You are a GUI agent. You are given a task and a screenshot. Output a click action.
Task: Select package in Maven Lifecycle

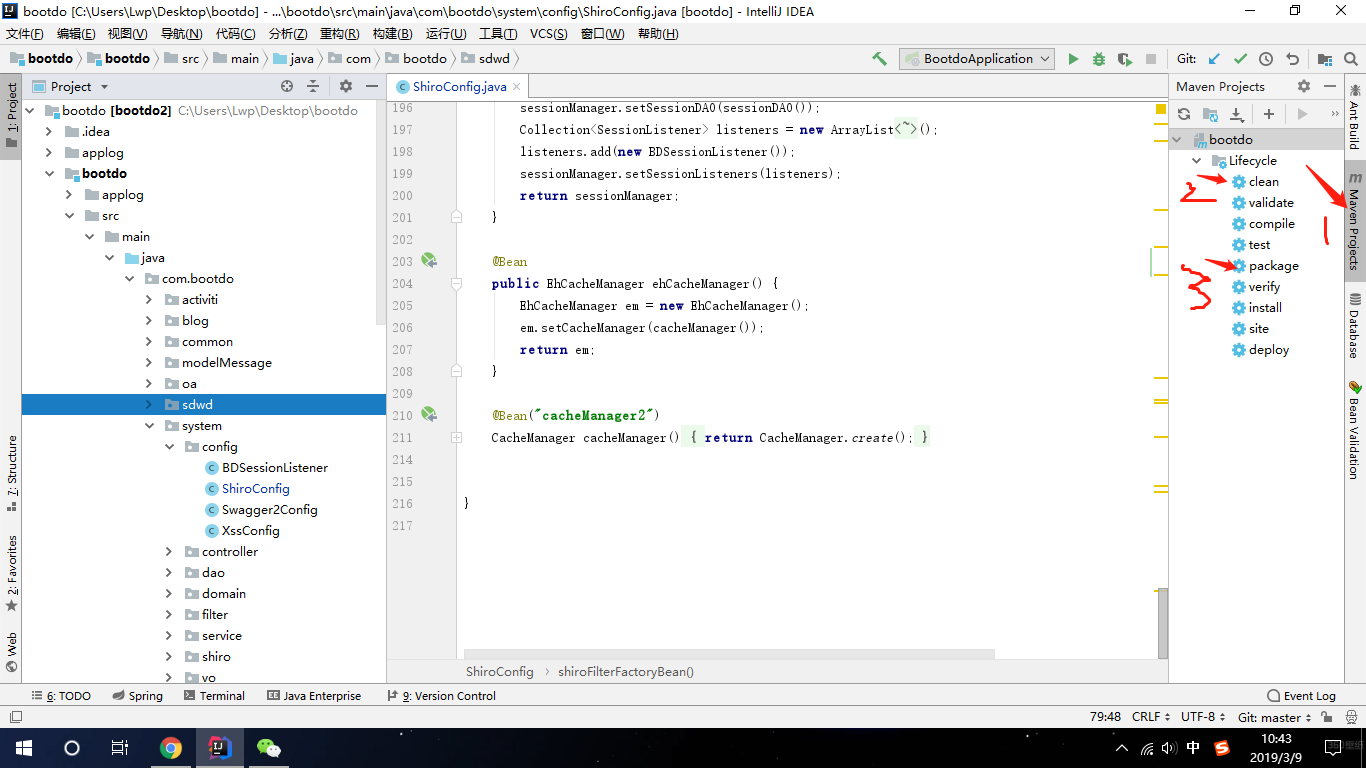click(1273, 266)
